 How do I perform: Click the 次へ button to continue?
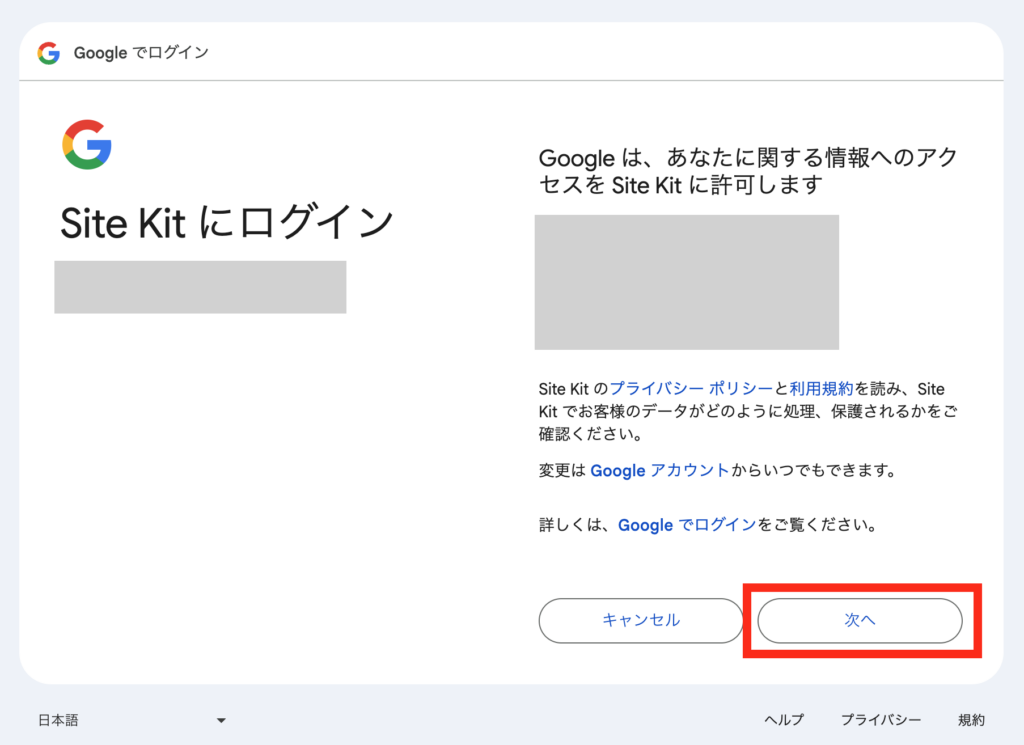click(x=859, y=620)
